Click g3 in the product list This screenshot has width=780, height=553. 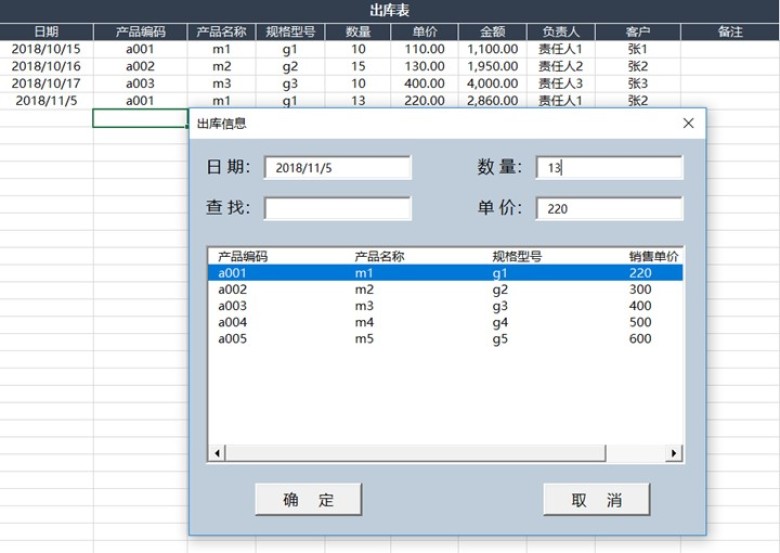500,306
